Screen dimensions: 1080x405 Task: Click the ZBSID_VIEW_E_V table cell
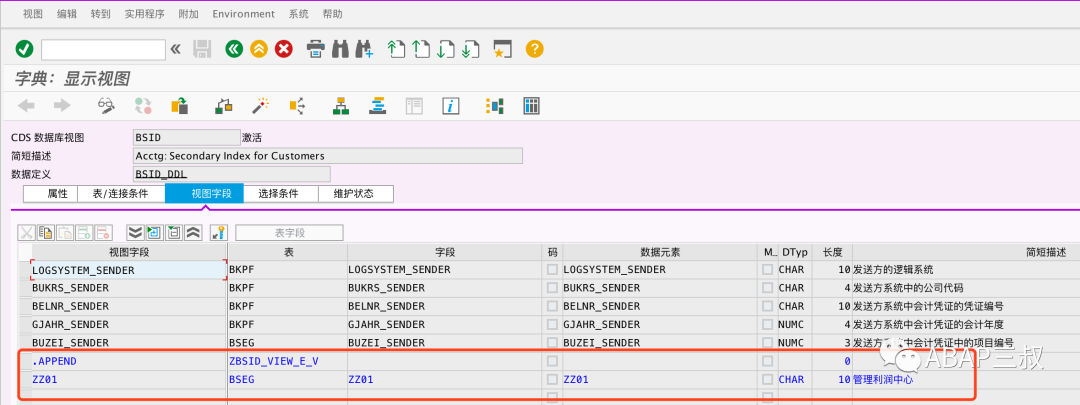coord(287,361)
